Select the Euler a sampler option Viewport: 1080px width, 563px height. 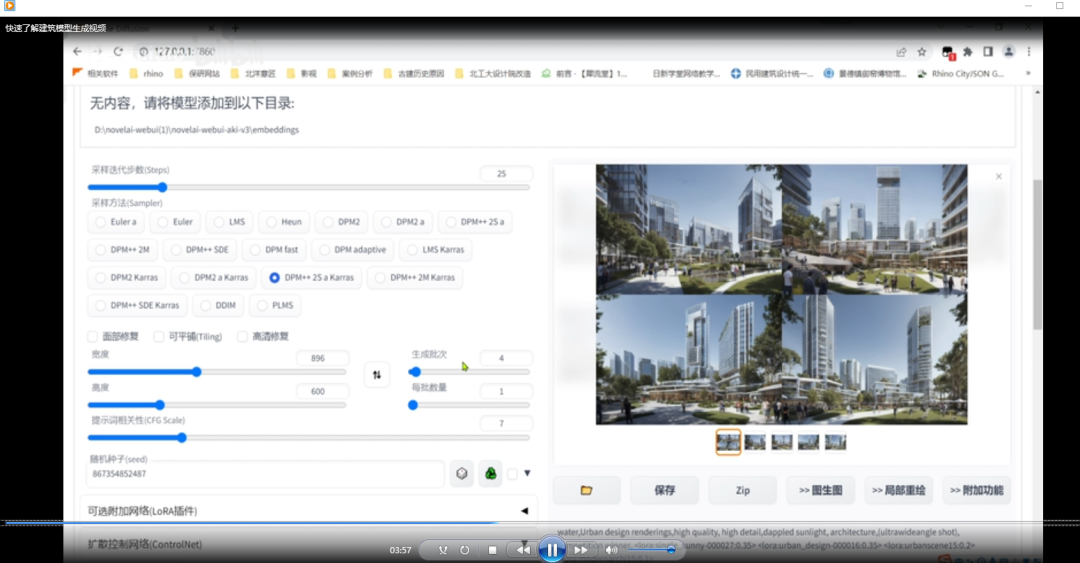click(116, 222)
